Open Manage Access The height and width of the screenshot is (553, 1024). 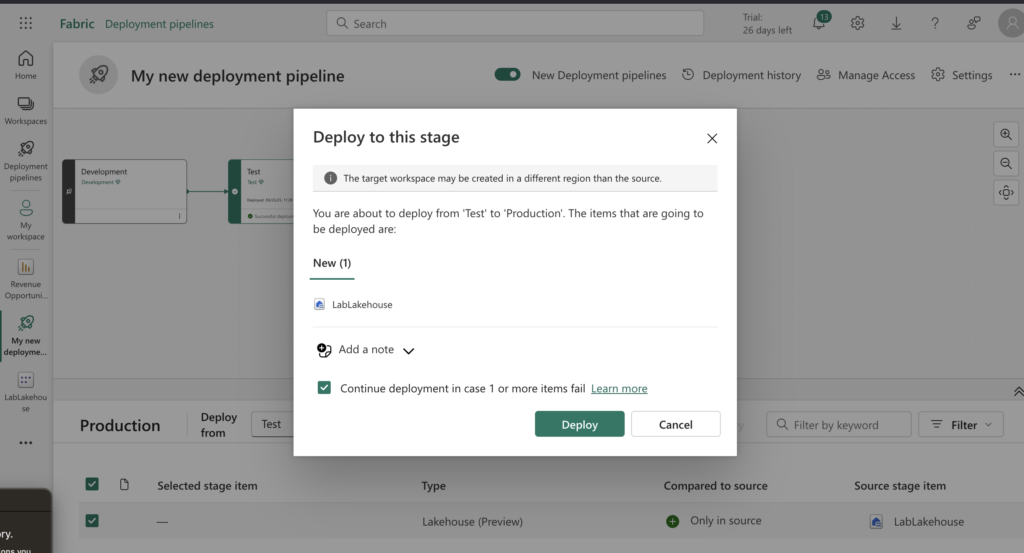tap(865, 75)
